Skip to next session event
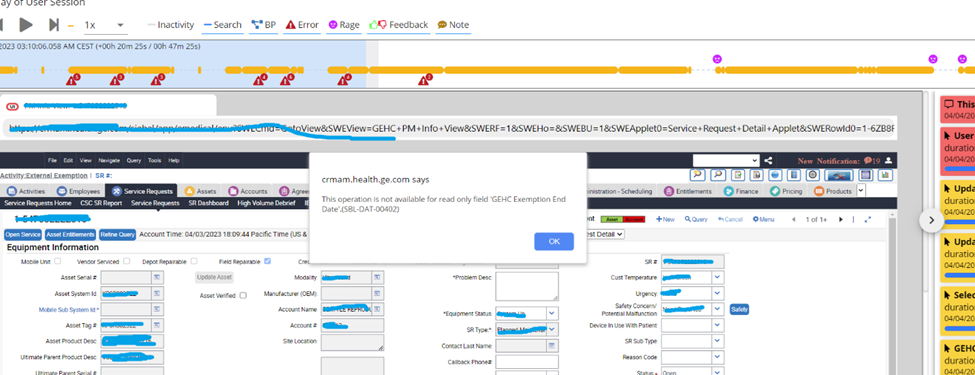Image resolution: width=975 pixels, height=375 pixels. coord(54,25)
